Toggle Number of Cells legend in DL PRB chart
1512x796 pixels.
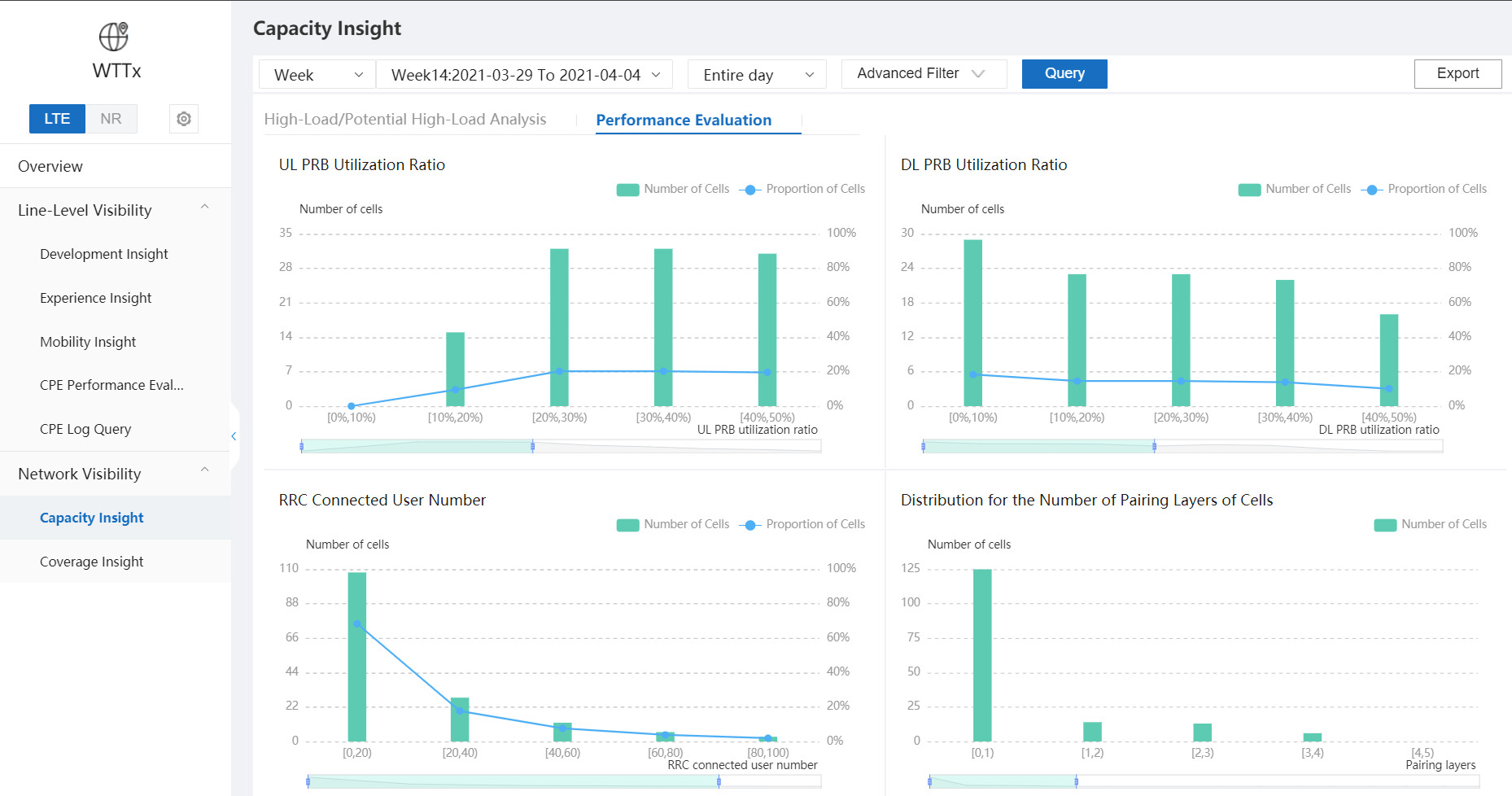pos(1295,189)
